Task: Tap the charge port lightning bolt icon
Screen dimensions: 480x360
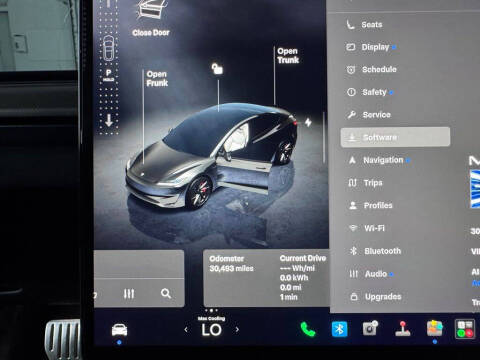Action: [308, 122]
